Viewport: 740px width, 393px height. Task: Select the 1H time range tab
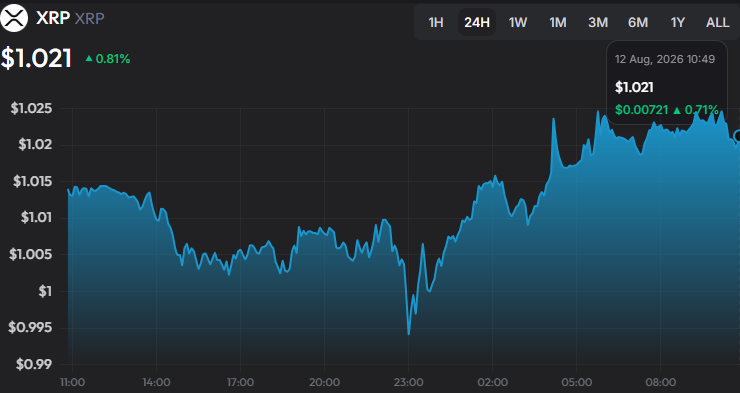tap(436, 22)
